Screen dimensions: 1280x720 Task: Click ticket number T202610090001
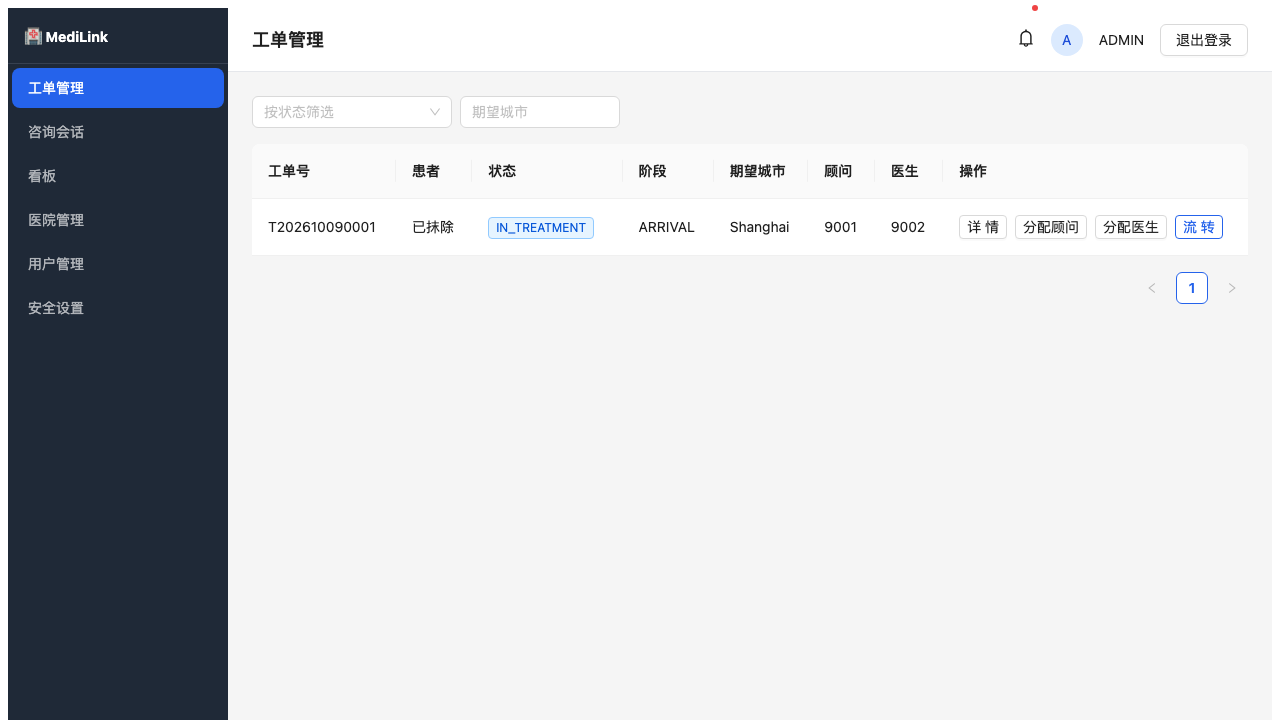click(x=322, y=227)
